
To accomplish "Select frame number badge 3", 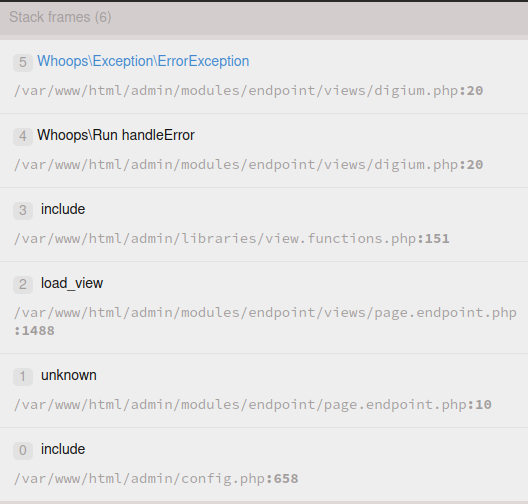I will pos(23,211).
